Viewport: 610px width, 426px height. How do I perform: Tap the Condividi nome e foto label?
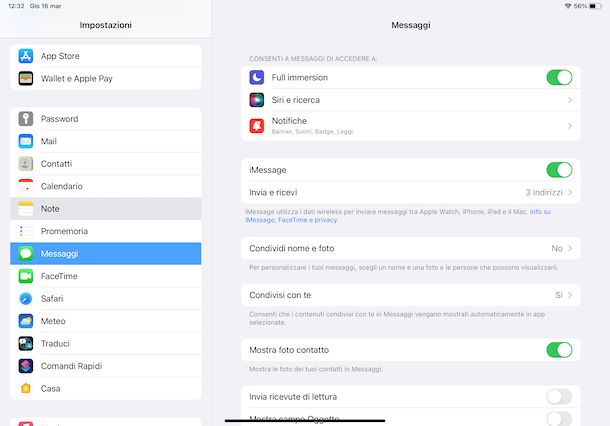(292, 248)
